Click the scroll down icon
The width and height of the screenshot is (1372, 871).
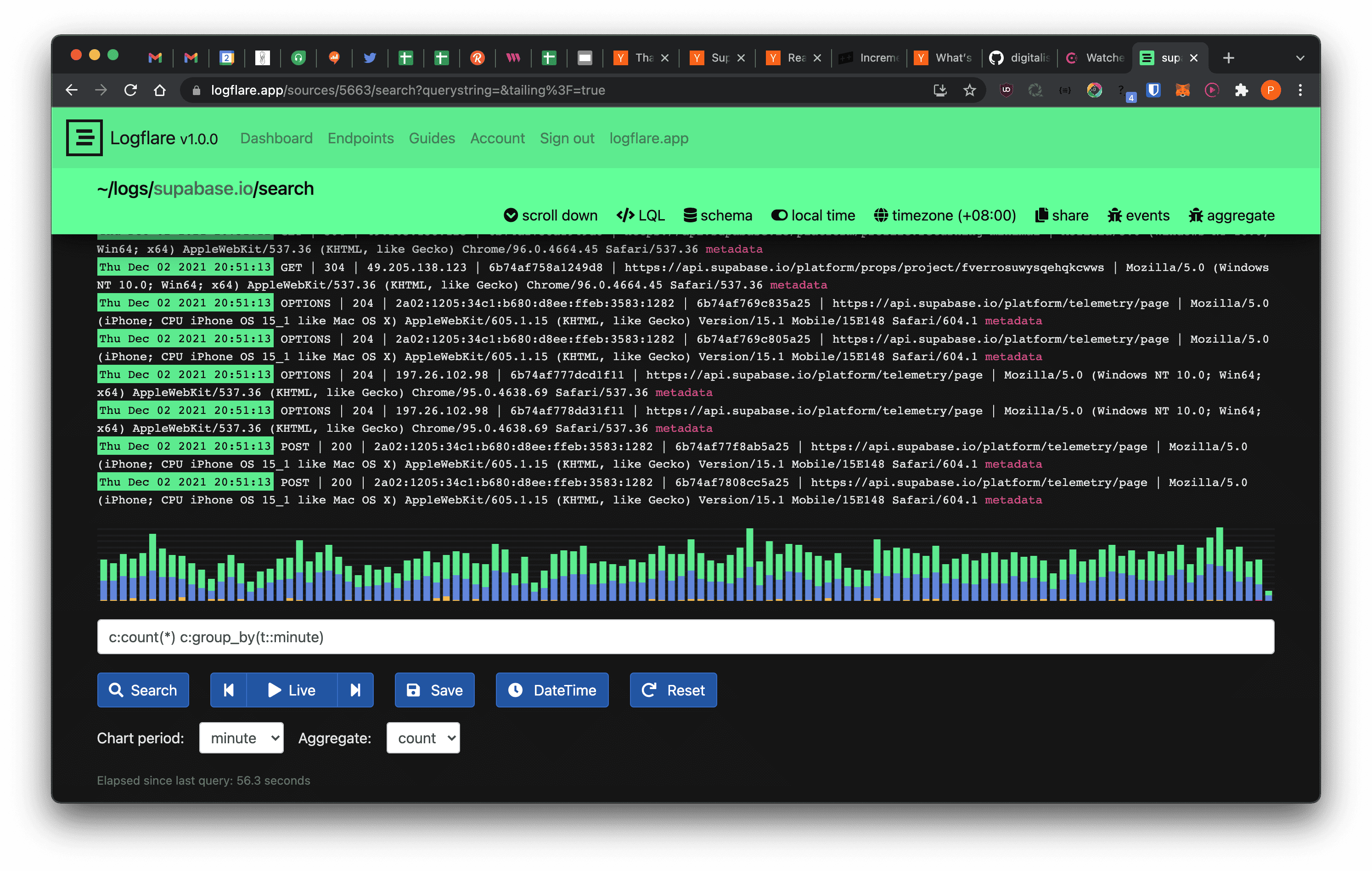511,215
